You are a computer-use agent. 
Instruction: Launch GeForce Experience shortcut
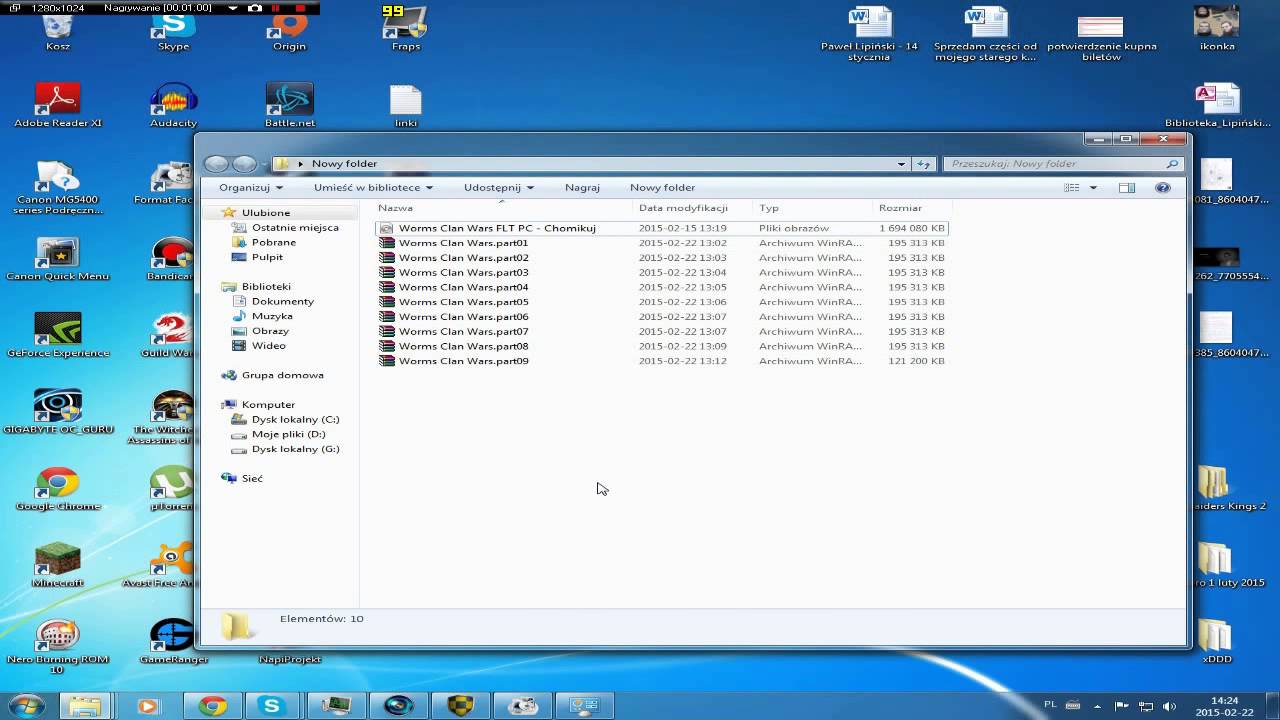(58, 335)
